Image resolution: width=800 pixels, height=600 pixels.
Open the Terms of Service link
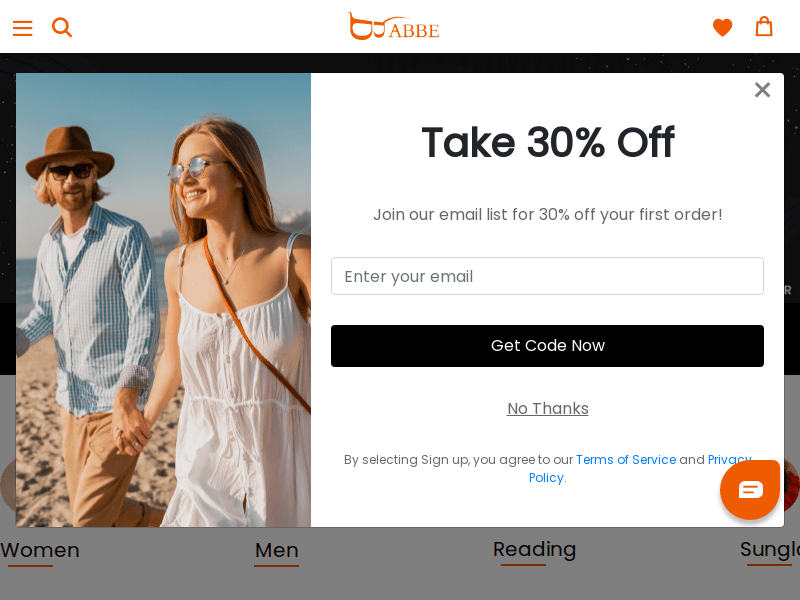click(x=626, y=460)
